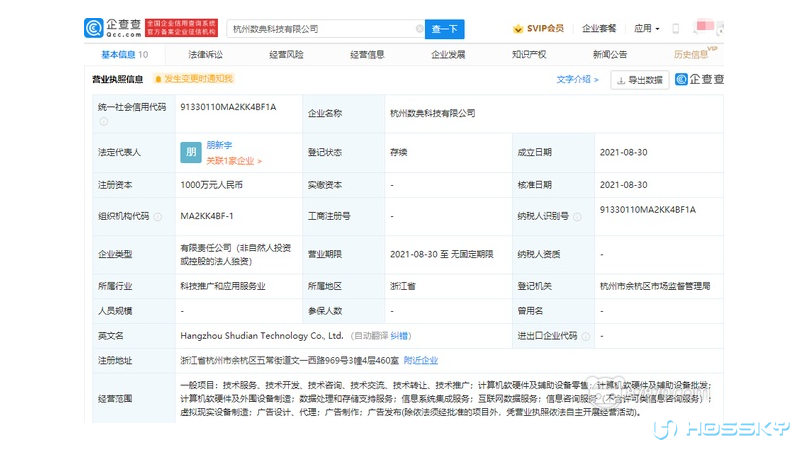The image size is (800, 450).
Task: Select 成立日期 value 2021-08-30
Action: pos(623,153)
